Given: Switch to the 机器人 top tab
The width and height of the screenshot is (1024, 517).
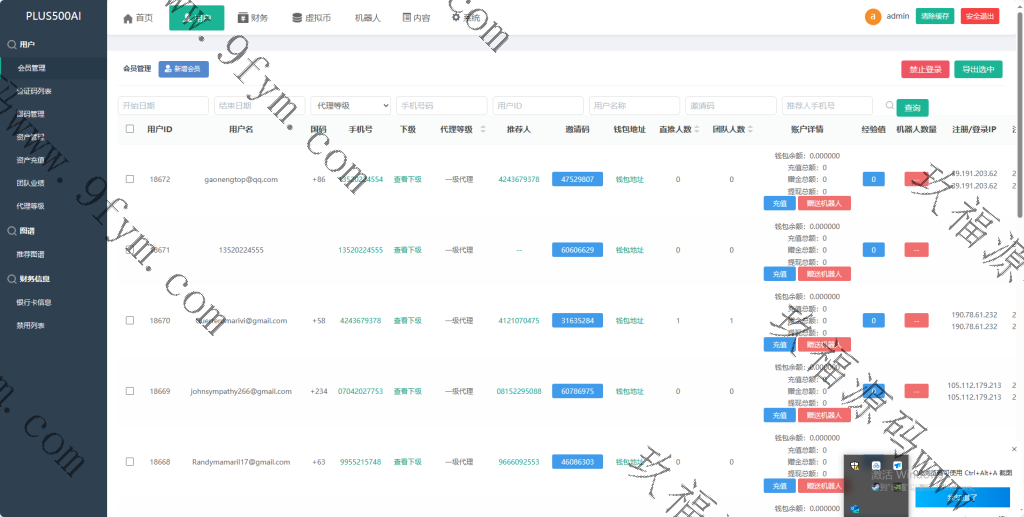Looking at the screenshot, I should pos(367,18).
